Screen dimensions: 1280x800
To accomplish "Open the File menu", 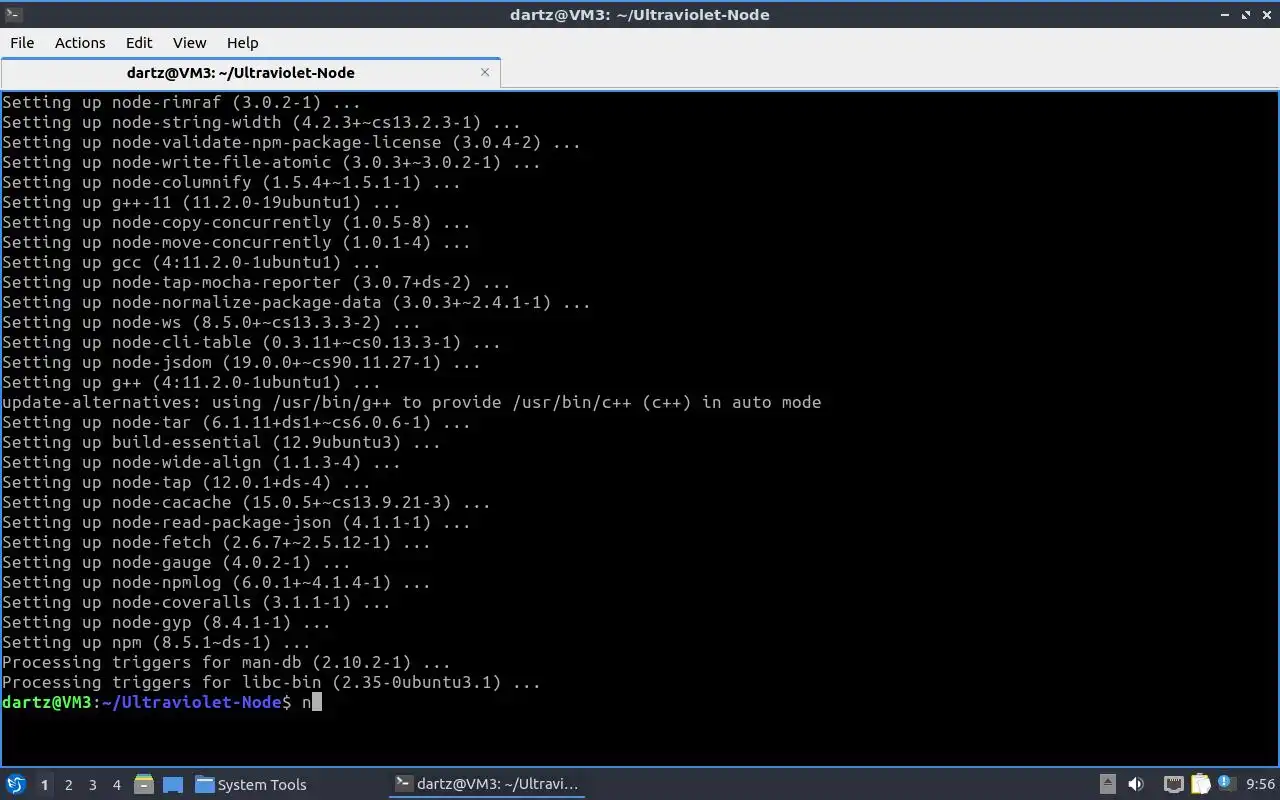I will coord(22,42).
